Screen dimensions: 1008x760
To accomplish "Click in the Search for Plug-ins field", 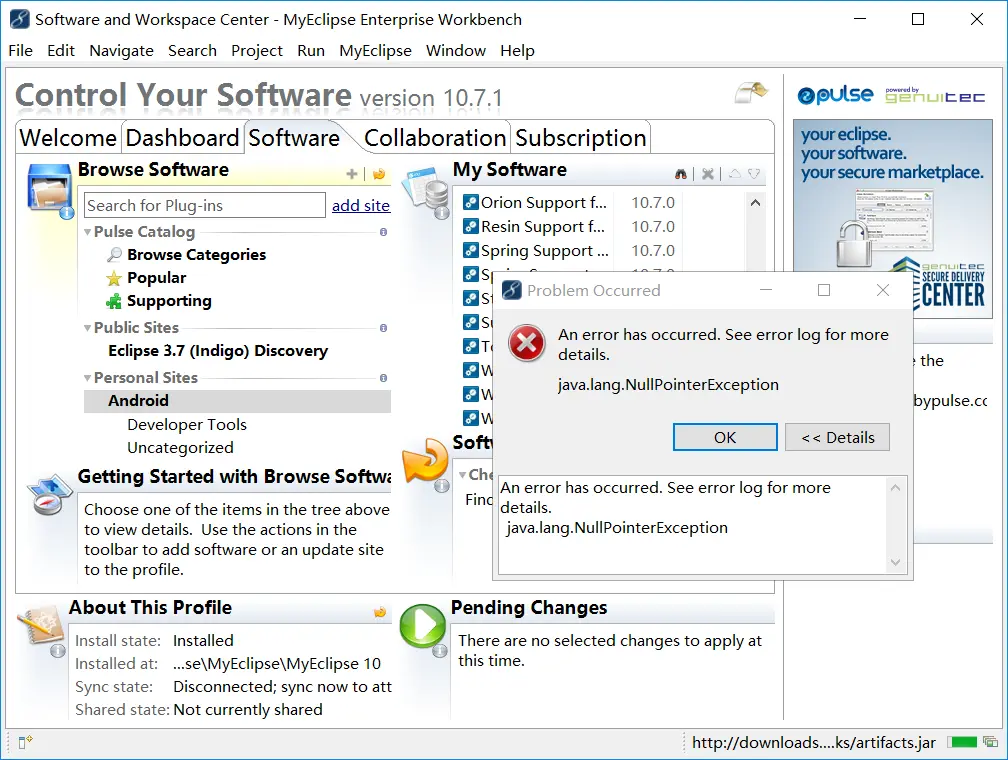I will click(204, 205).
